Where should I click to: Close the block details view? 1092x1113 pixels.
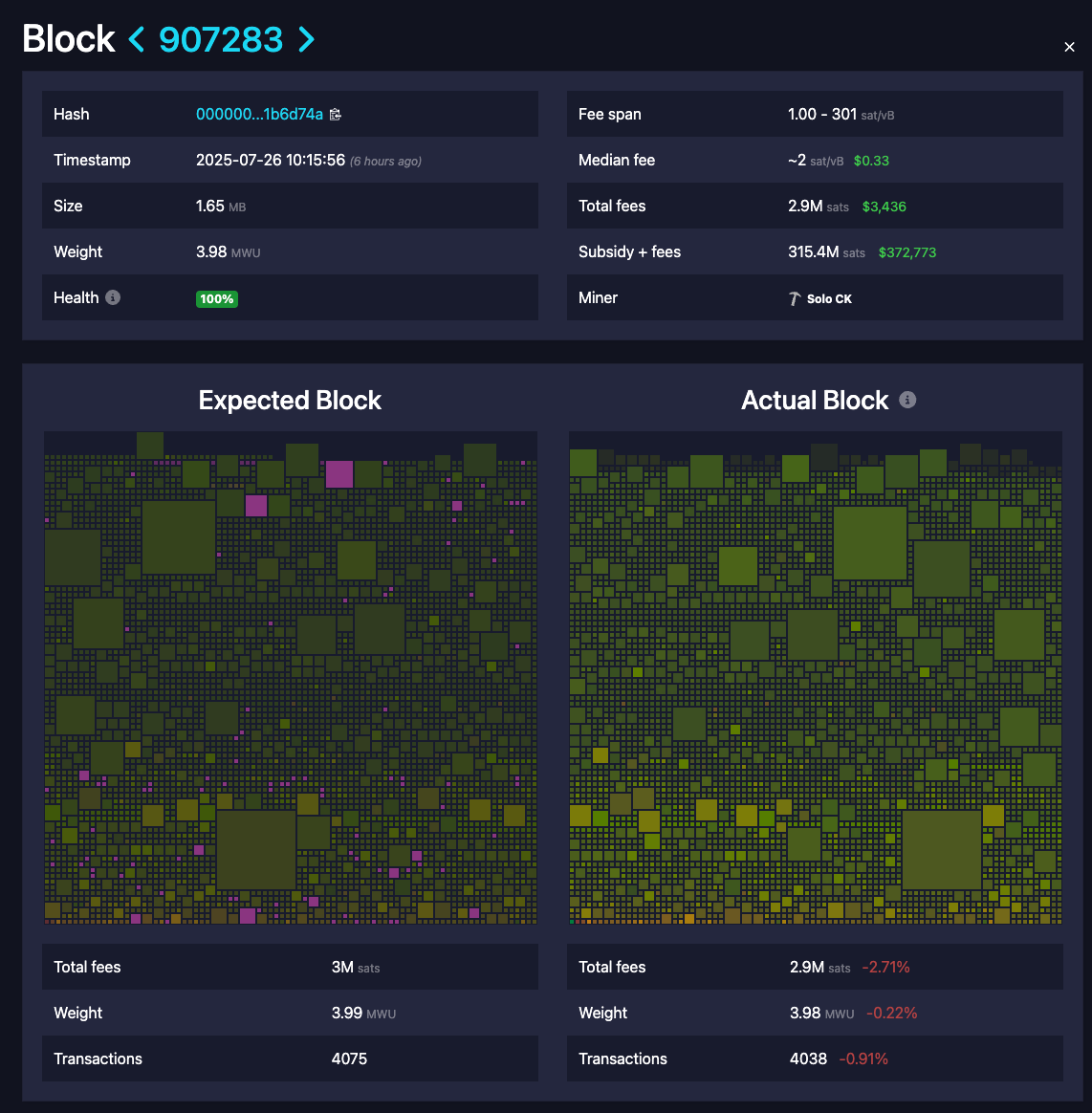(x=1069, y=46)
